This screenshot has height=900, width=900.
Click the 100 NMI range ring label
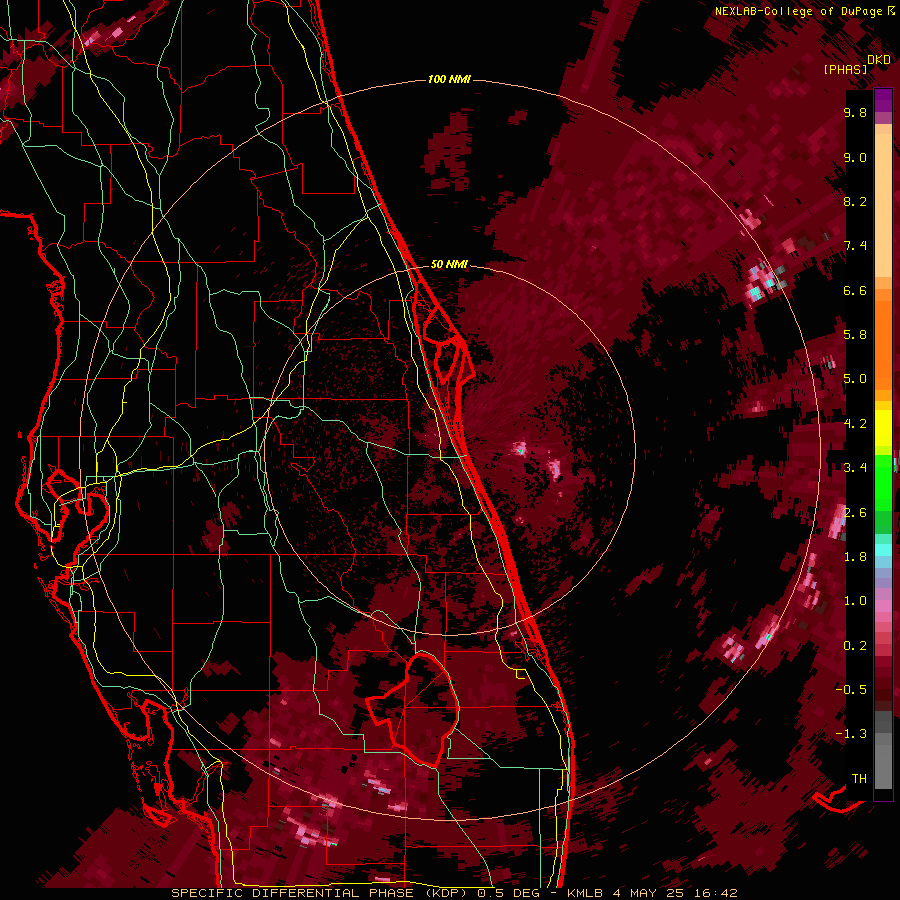(x=449, y=79)
